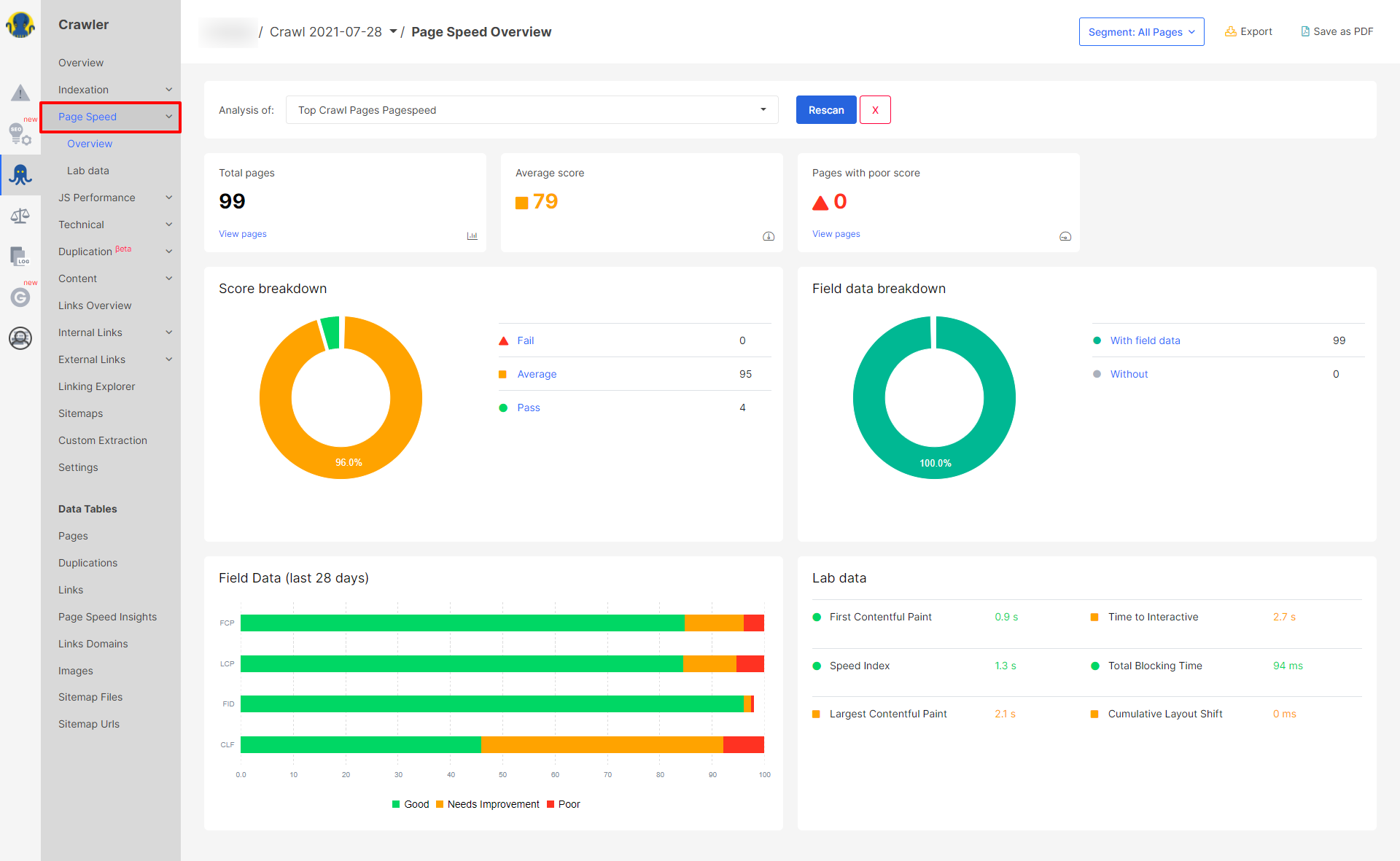
Task: Click the export icon on top right
Action: [x=1233, y=32]
